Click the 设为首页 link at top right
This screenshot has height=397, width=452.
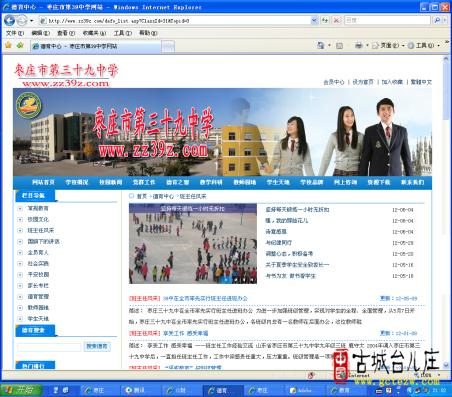(363, 82)
